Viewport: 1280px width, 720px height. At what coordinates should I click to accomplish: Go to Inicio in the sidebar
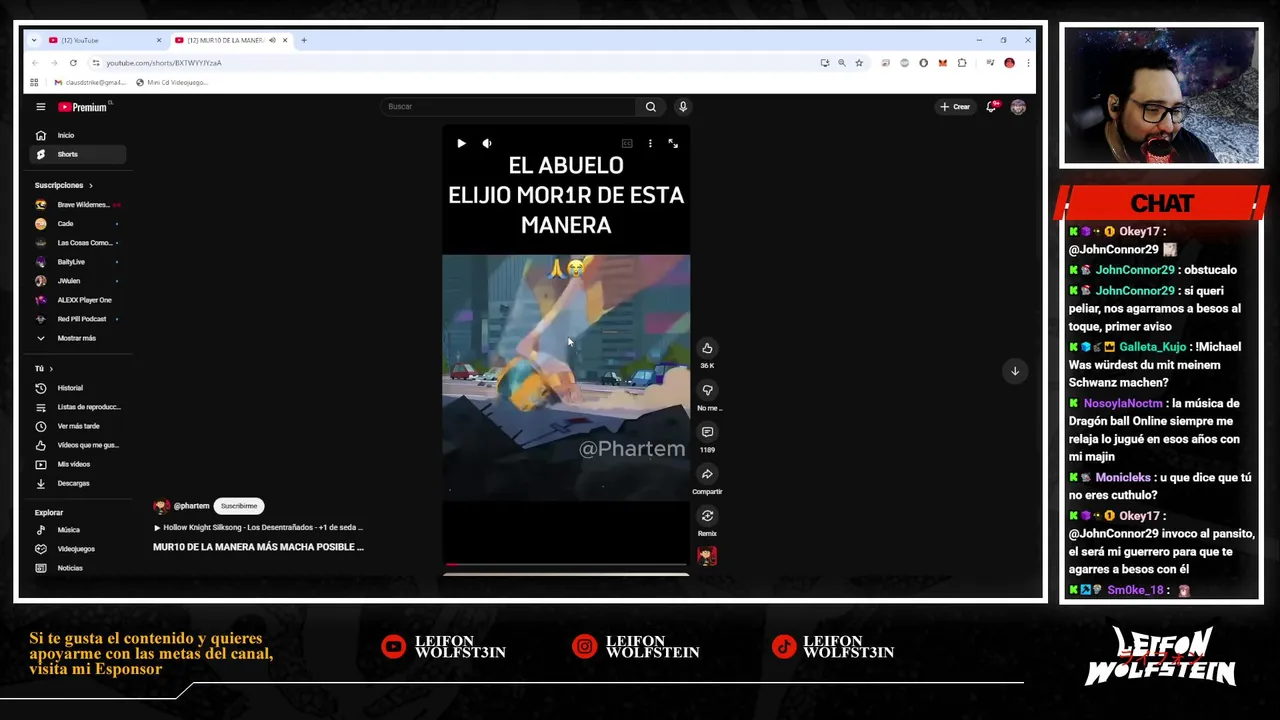pyautogui.click(x=78, y=135)
